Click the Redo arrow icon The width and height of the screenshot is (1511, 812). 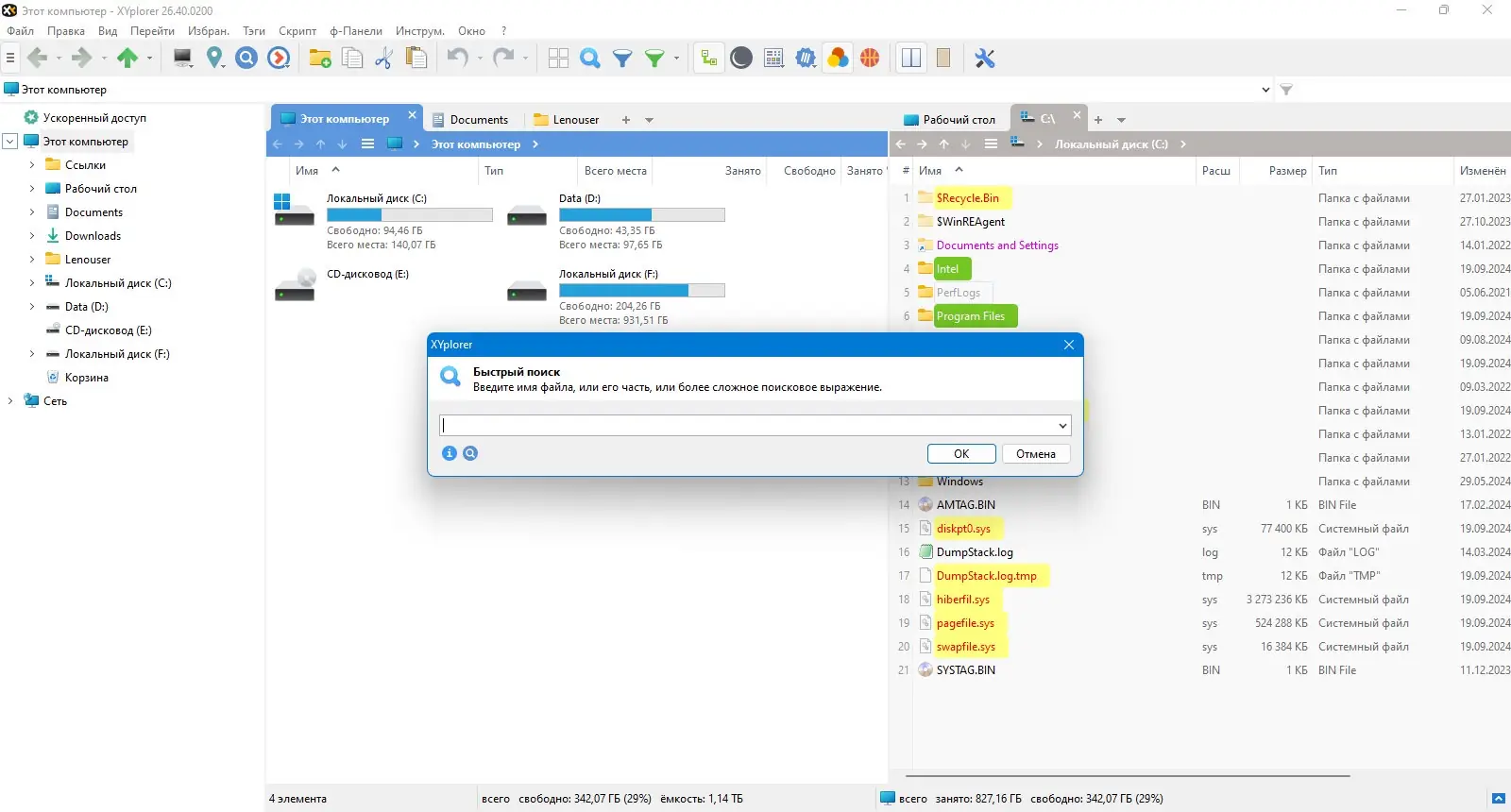point(503,59)
